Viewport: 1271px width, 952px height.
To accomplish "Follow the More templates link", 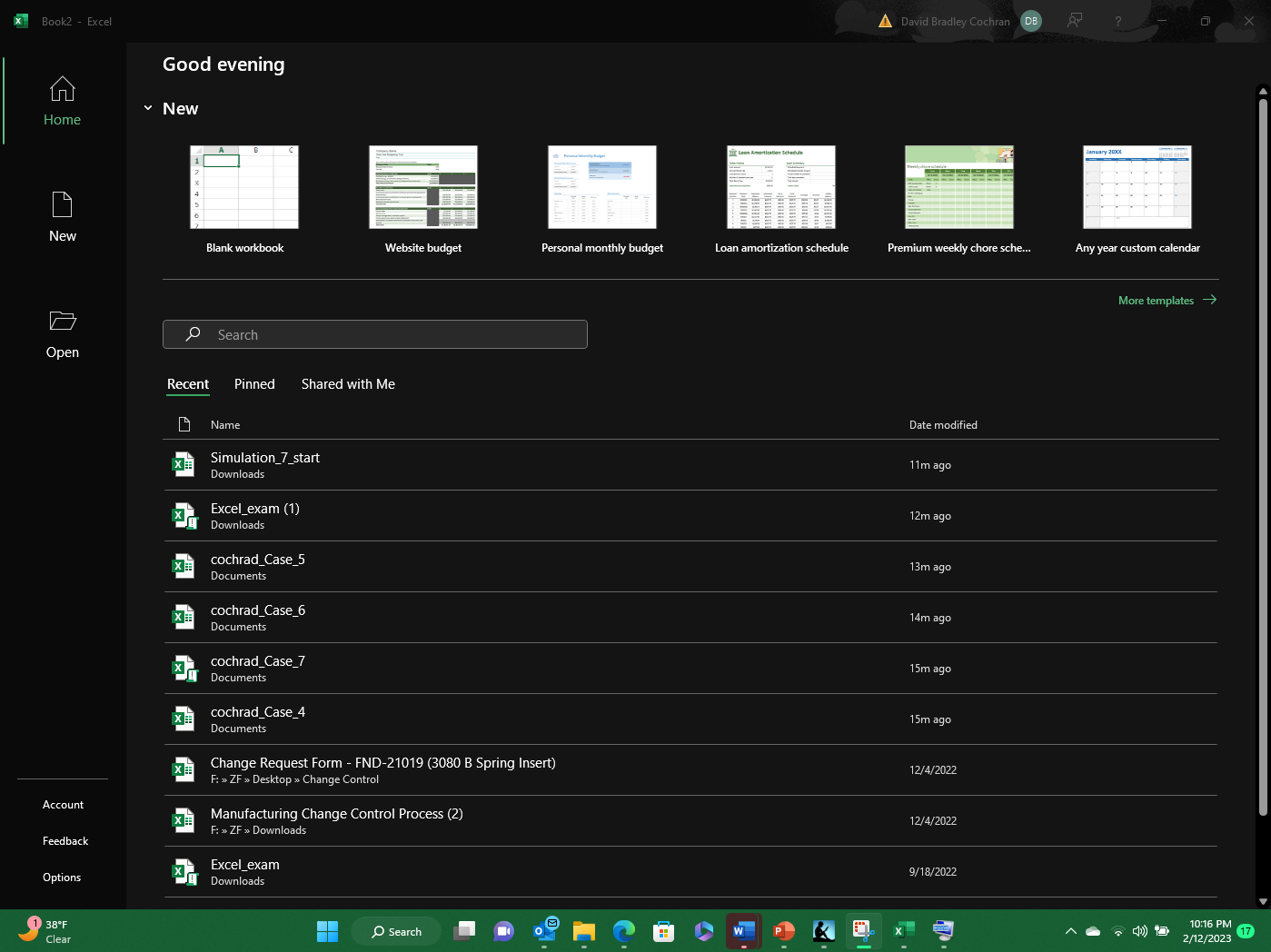I will [x=1156, y=300].
